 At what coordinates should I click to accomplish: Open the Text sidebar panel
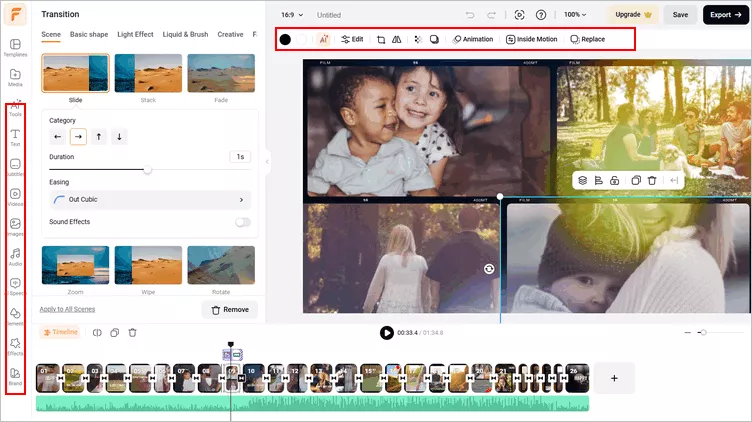point(15,138)
